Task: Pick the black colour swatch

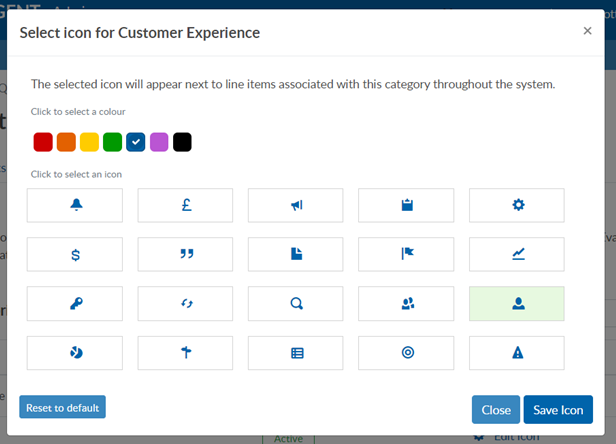Action: click(x=182, y=142)
